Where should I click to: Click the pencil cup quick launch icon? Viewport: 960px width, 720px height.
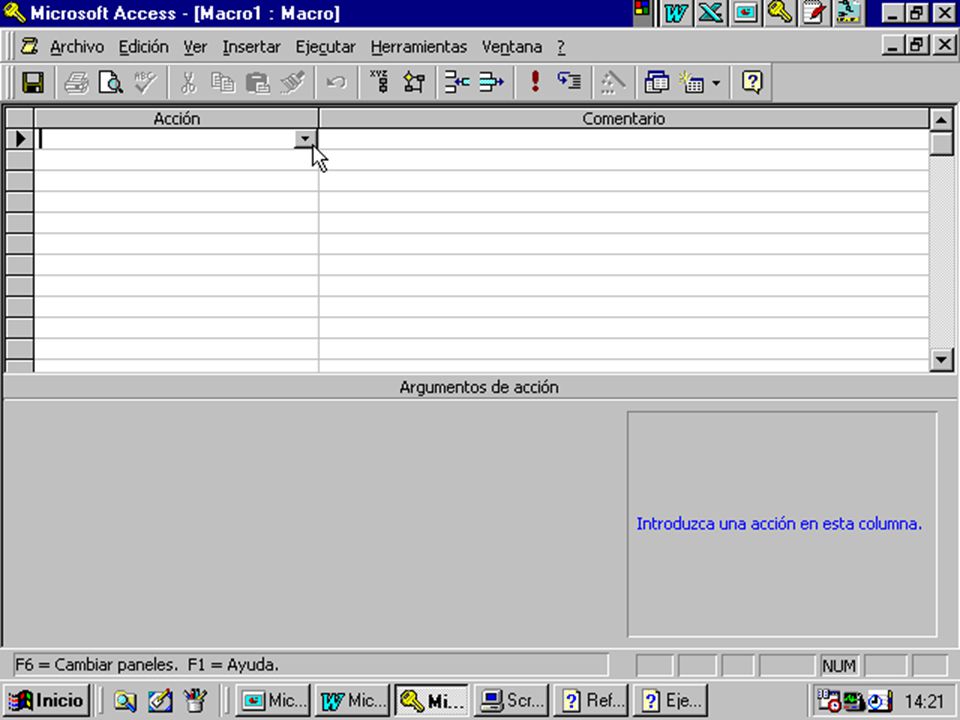195,701
